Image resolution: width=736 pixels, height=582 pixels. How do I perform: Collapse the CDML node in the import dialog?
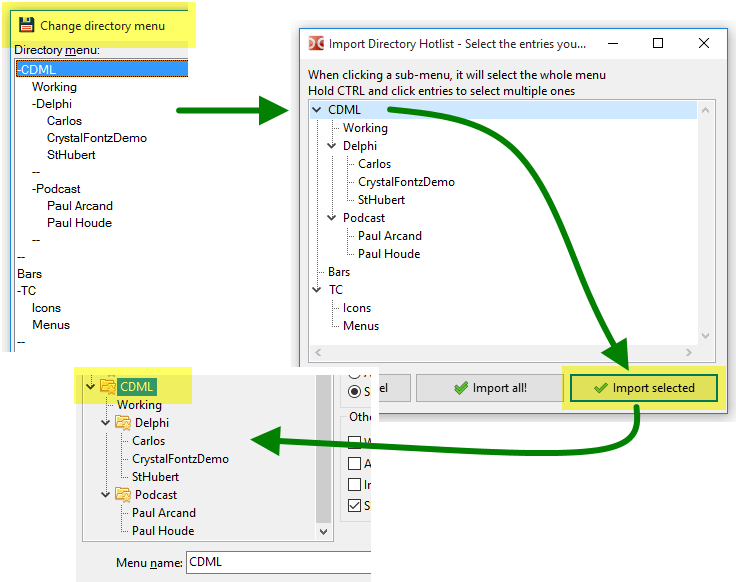pos(317,110)
